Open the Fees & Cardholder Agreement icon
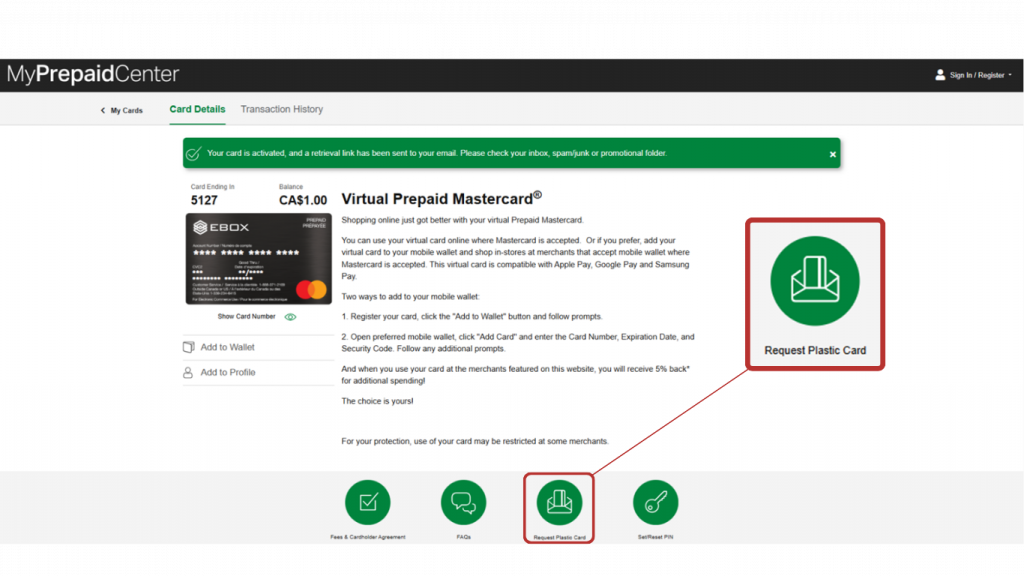The width and height of the screenshot is (1024, 576). (367, 502)
